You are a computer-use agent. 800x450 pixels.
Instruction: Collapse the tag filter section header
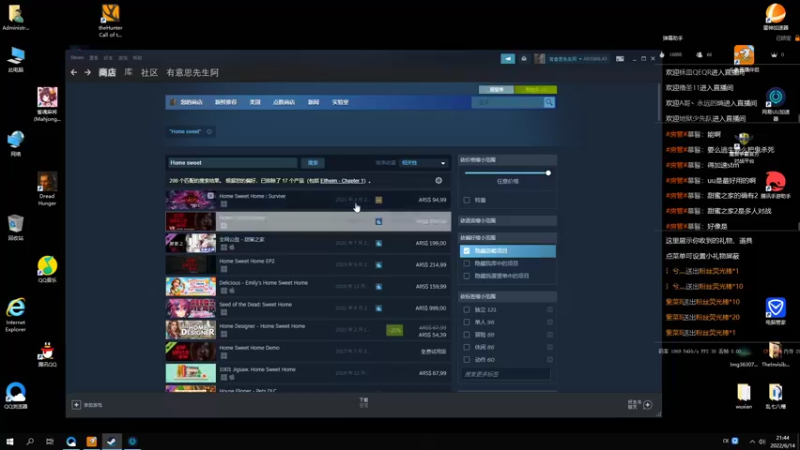[507, 296]
